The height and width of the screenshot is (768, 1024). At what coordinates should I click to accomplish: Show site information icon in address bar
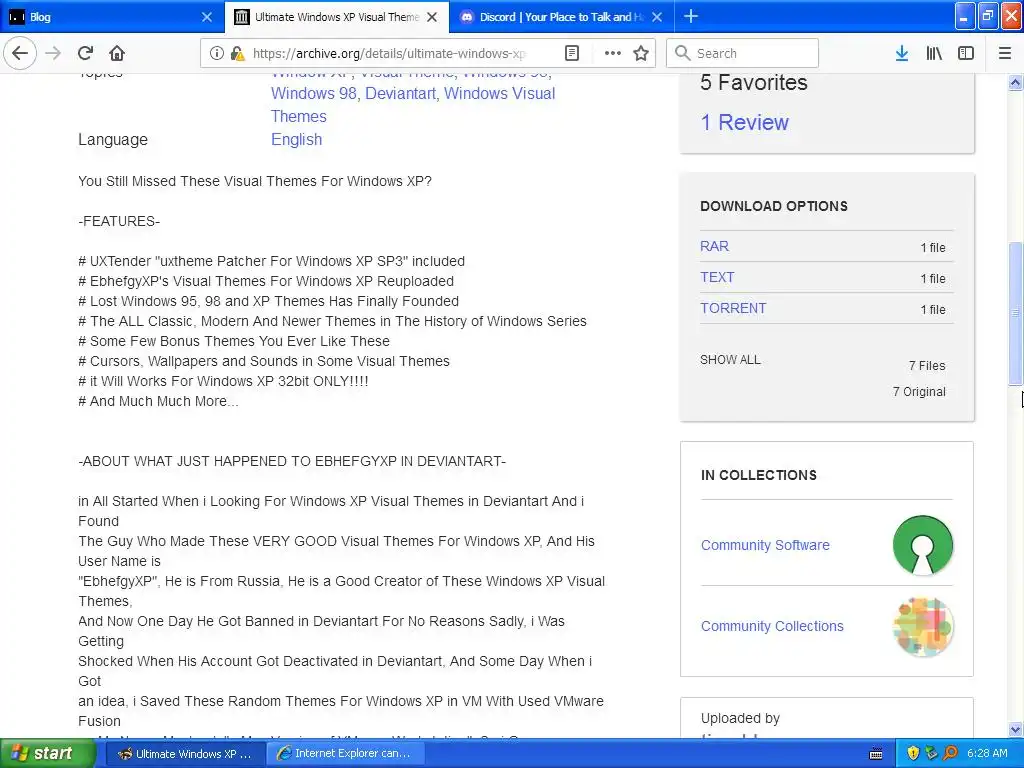pyautogui.click(x=216, y=53)
